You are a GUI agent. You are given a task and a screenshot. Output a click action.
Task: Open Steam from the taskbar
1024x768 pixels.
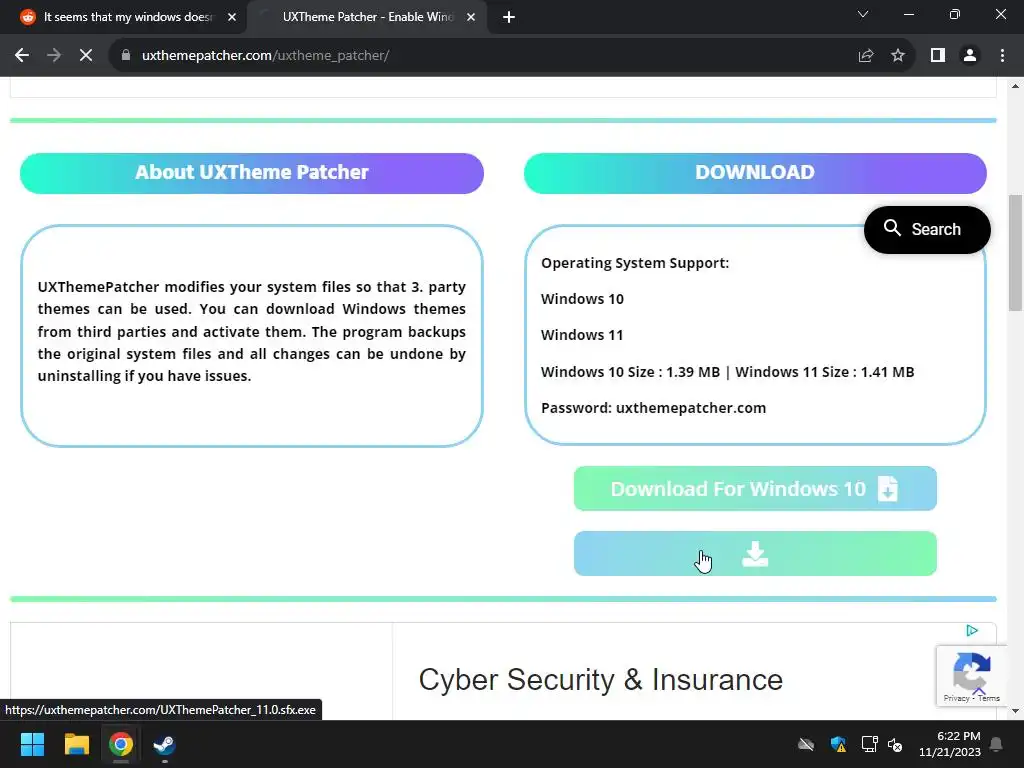165,744
